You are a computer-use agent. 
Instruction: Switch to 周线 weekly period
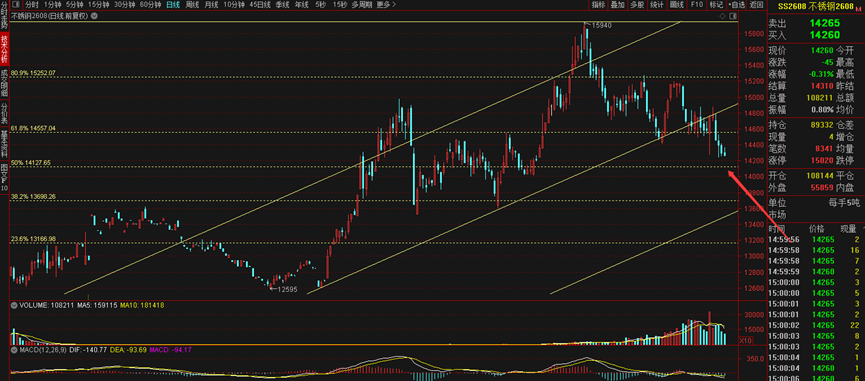pyautogui.click(x=193, y=4)
